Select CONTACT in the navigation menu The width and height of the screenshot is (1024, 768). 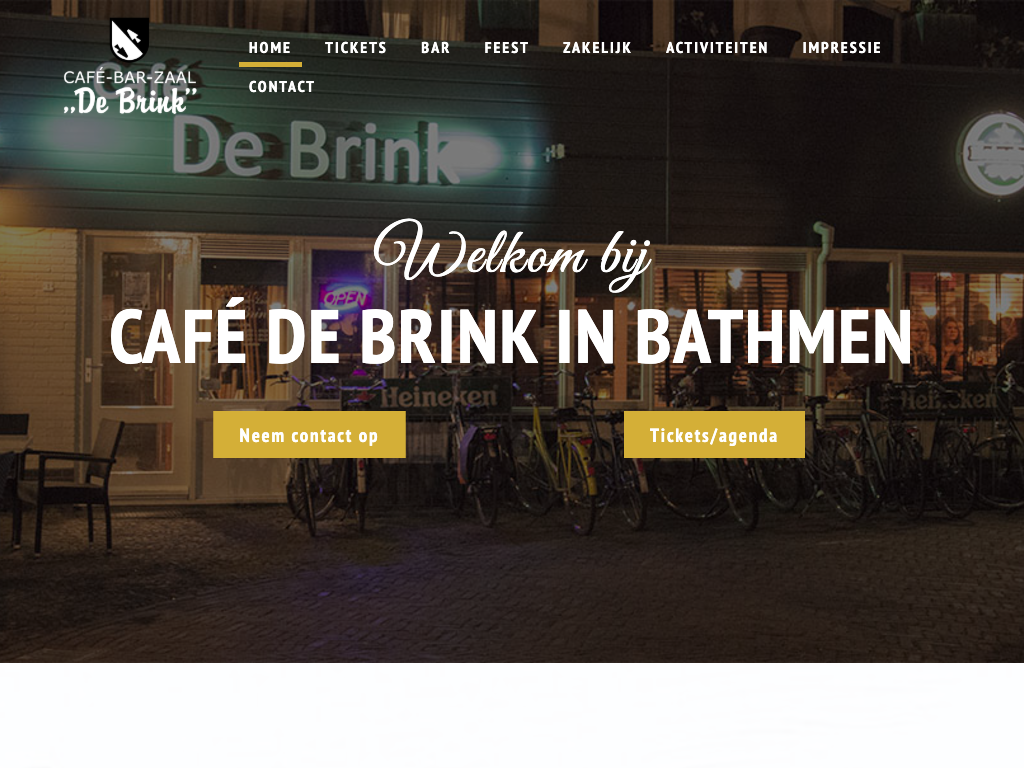[281, 87]
